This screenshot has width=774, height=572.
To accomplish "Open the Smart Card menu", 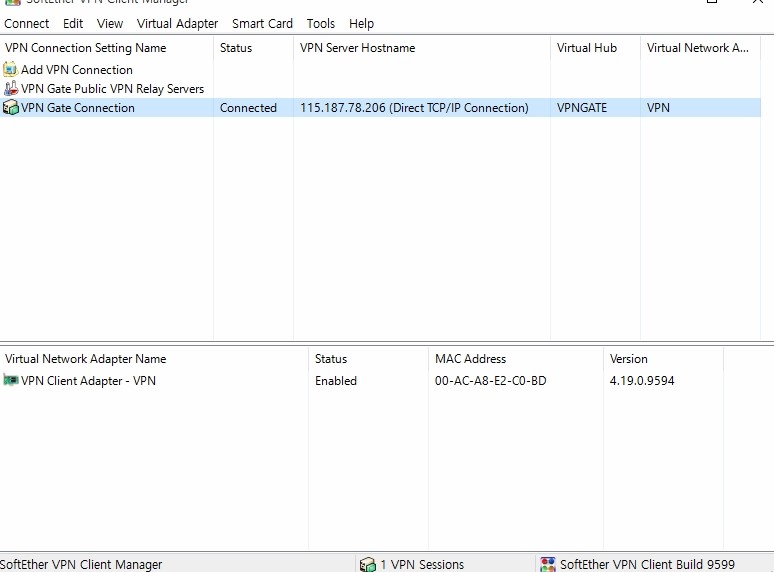I will [262, 24].
